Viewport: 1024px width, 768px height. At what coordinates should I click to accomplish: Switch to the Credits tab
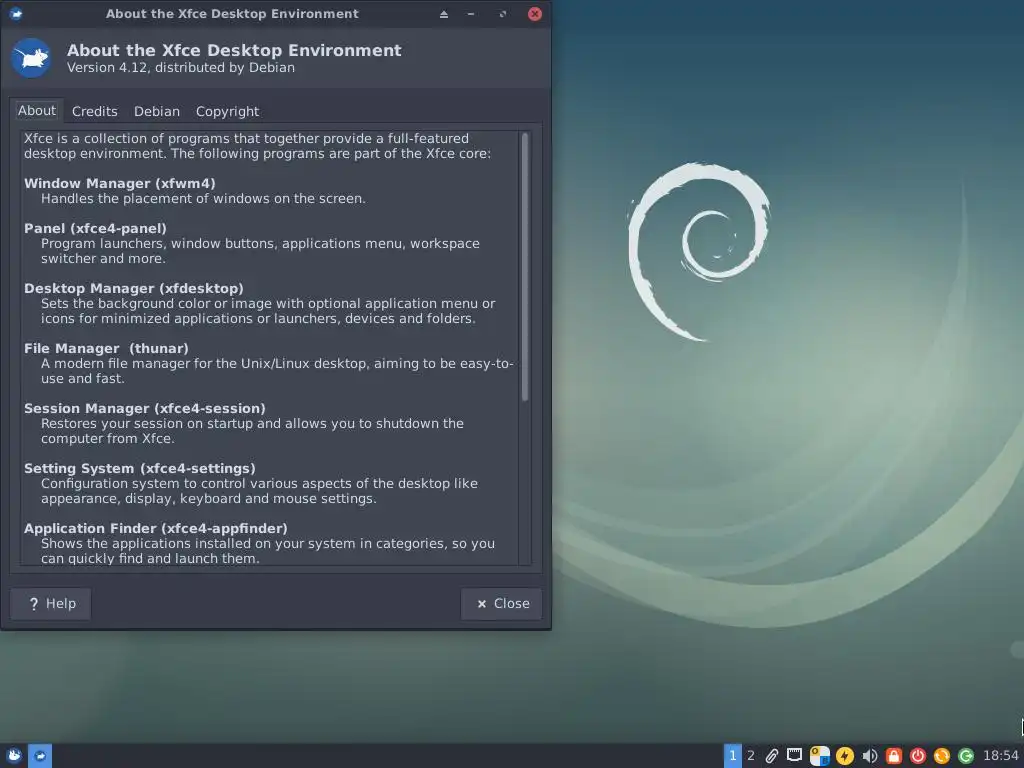(95, 111)
